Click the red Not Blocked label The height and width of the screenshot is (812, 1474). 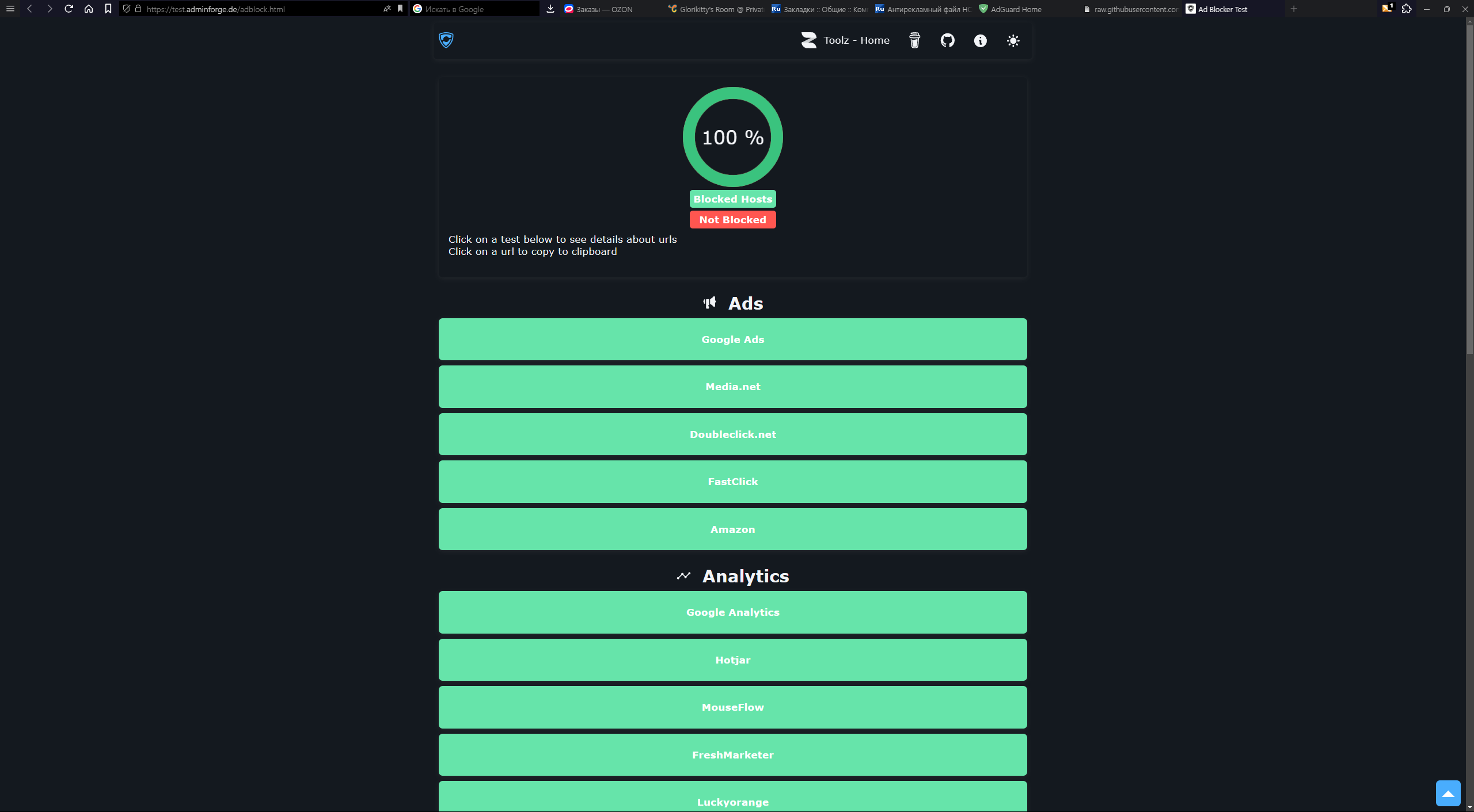click(733, 220)
